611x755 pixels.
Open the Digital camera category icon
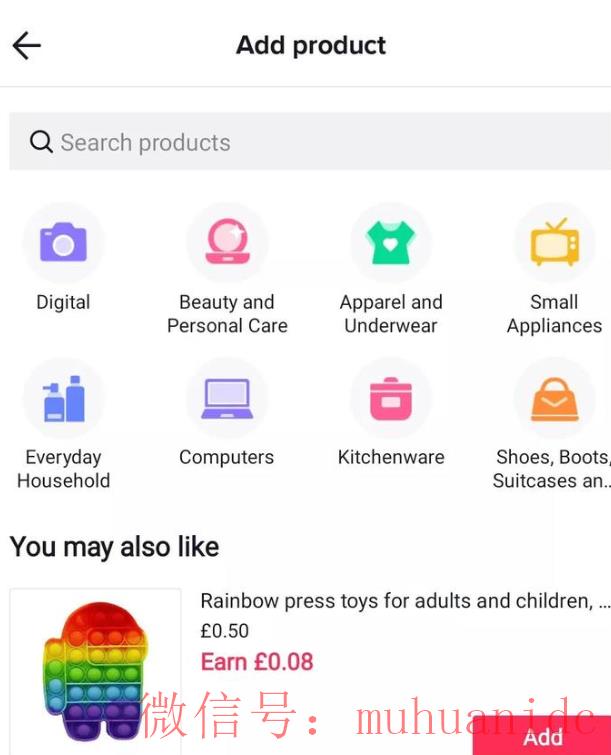pos(63,243)
